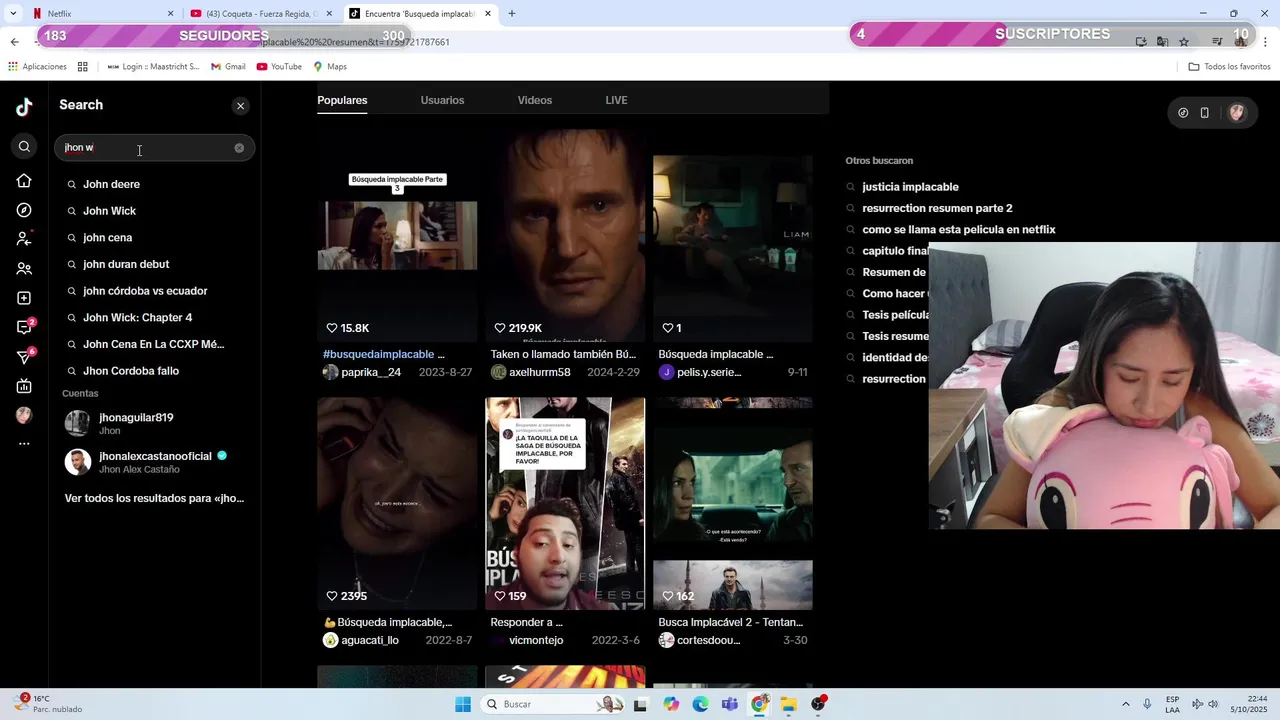The height and width of the screenshot is (720, 1280).
Task: Select the John Wick suggestion
Action: tap(109, 211)
